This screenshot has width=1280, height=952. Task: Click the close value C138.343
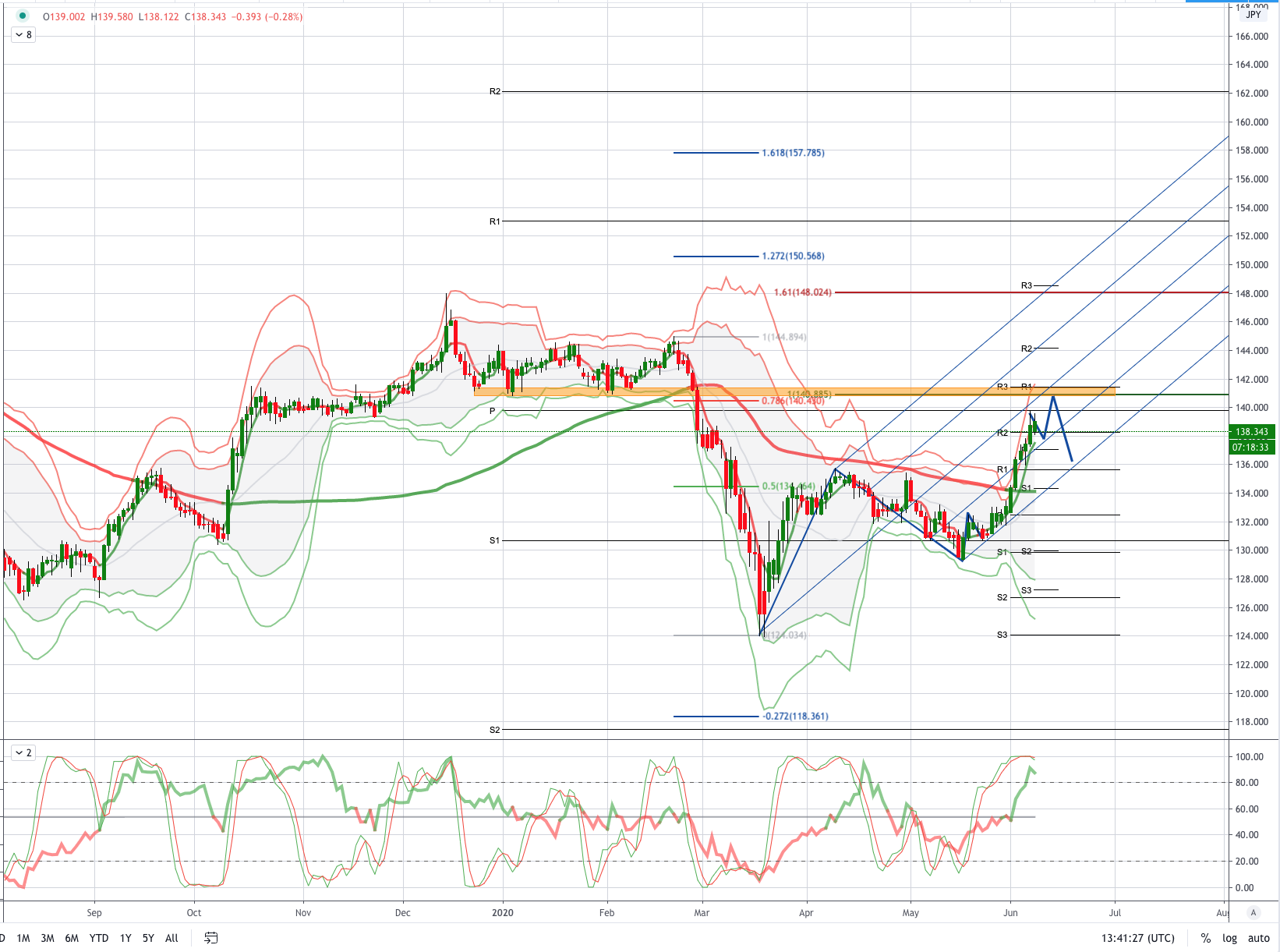(206, 16)
